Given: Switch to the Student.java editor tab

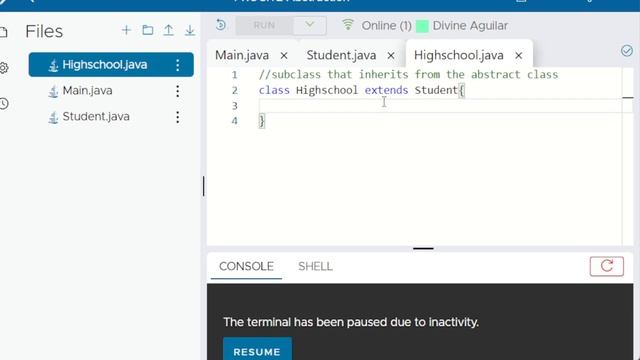Looking at the screenshot, I should pyautogui.click(x=341, y=55).
